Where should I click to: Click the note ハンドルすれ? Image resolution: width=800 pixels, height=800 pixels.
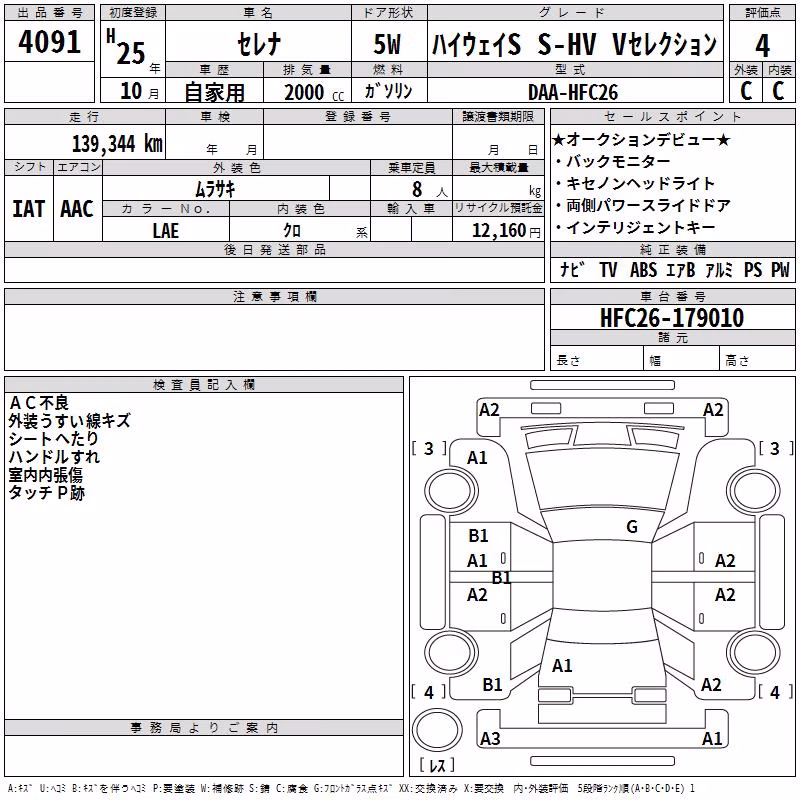[x=54, y=457]
